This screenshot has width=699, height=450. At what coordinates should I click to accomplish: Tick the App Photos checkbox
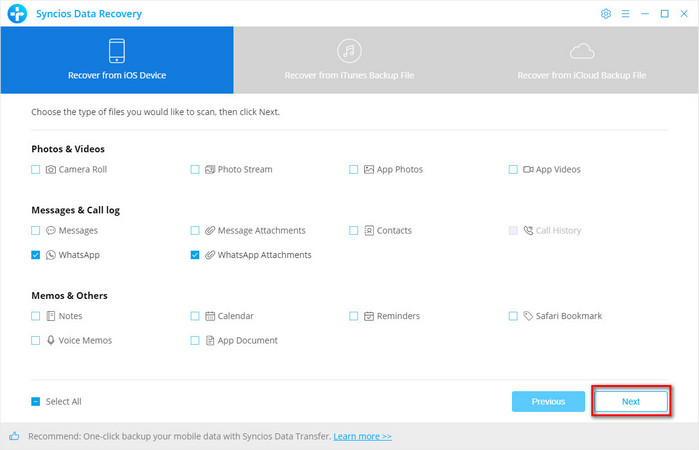pos(354,169)
